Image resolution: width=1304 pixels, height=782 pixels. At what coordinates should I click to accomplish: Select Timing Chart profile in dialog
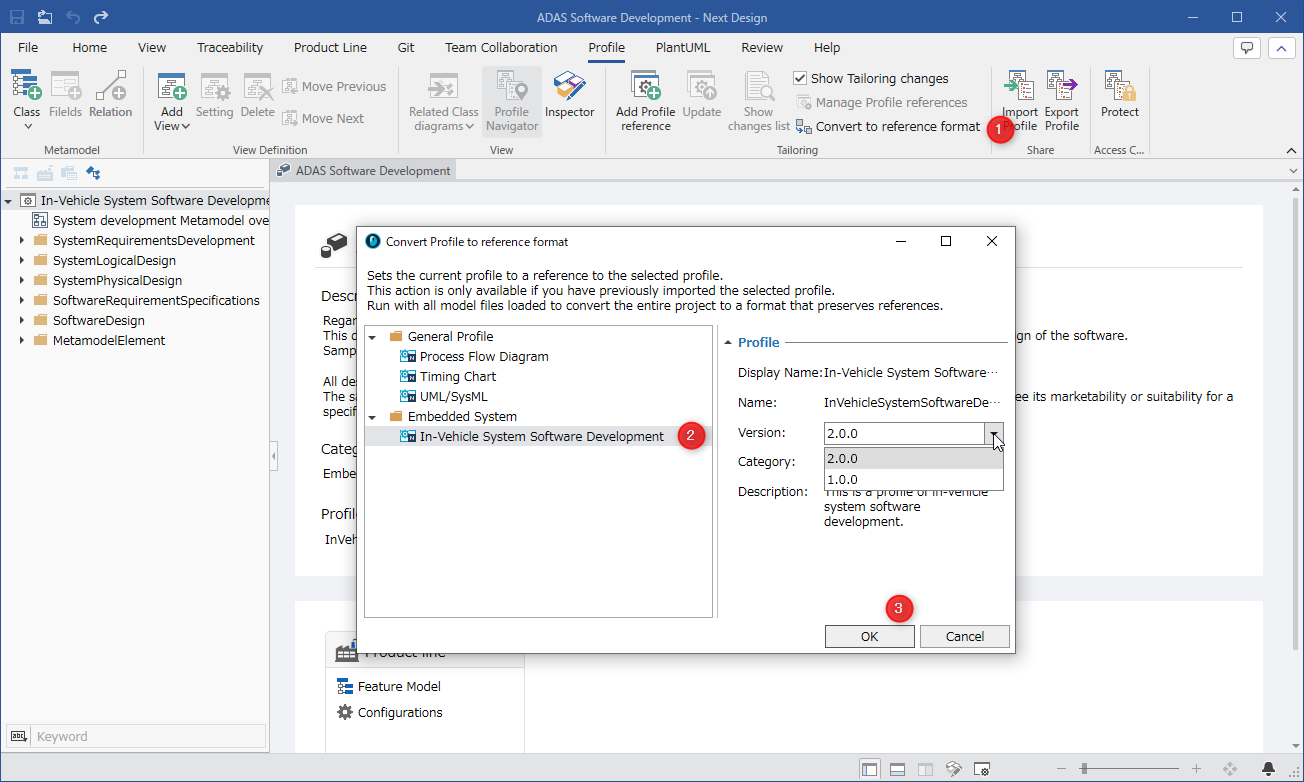click(458, 376)
